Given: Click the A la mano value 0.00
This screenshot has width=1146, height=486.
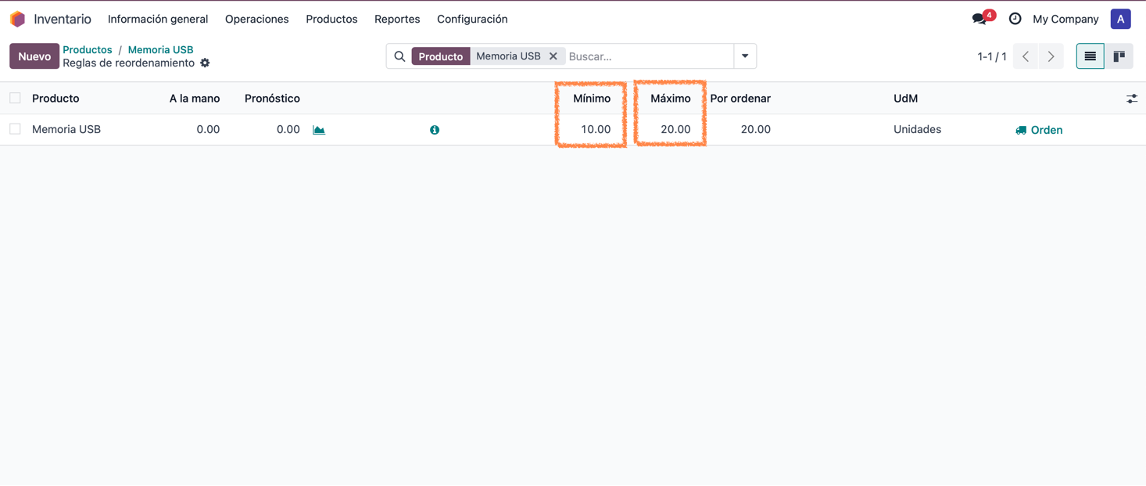Looking at the screenshot, I should pos(208,129).
